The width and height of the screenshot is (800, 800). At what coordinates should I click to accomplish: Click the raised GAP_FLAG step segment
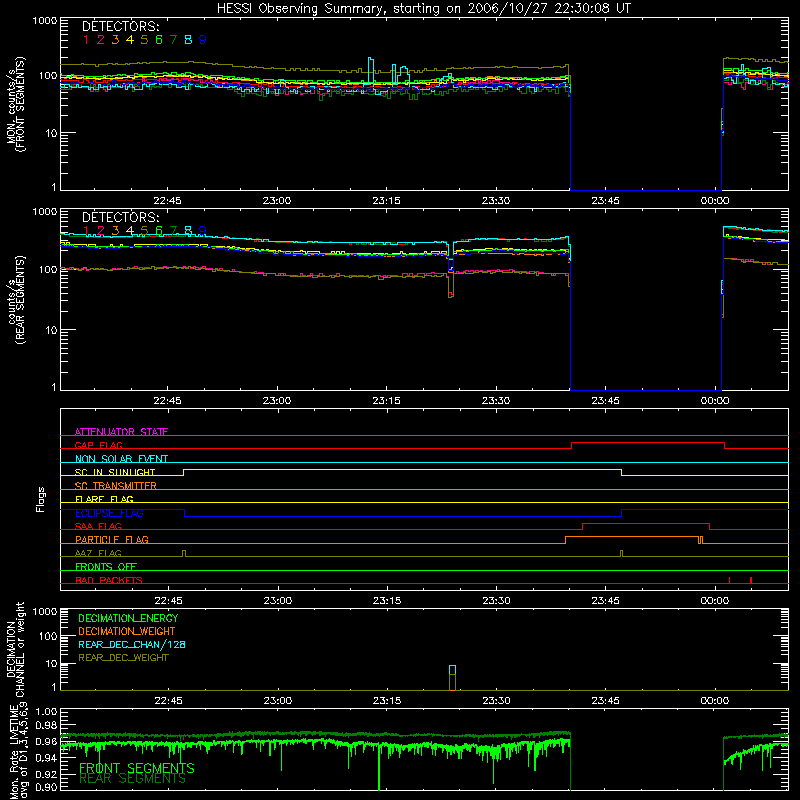pos(648,443)
